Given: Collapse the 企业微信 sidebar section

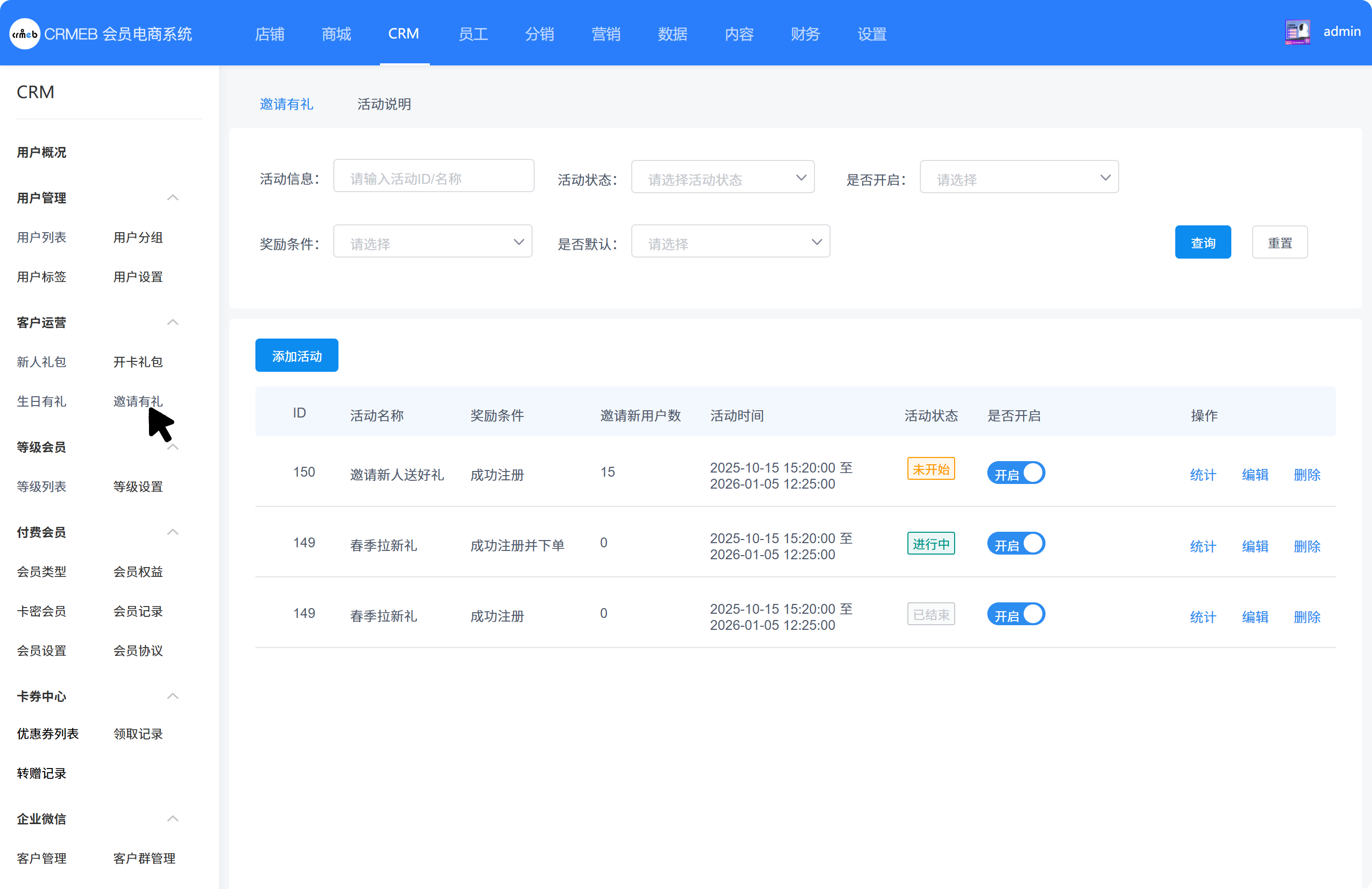Looking at the screenshot, I should click(x=172, y=819).
